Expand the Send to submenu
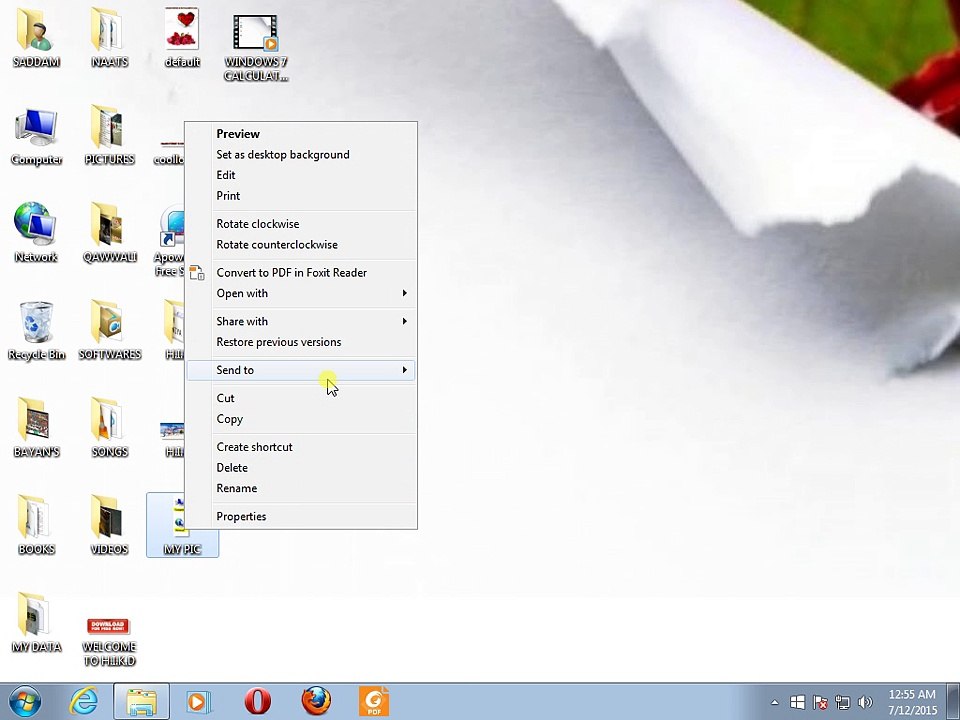 point(301,370)
